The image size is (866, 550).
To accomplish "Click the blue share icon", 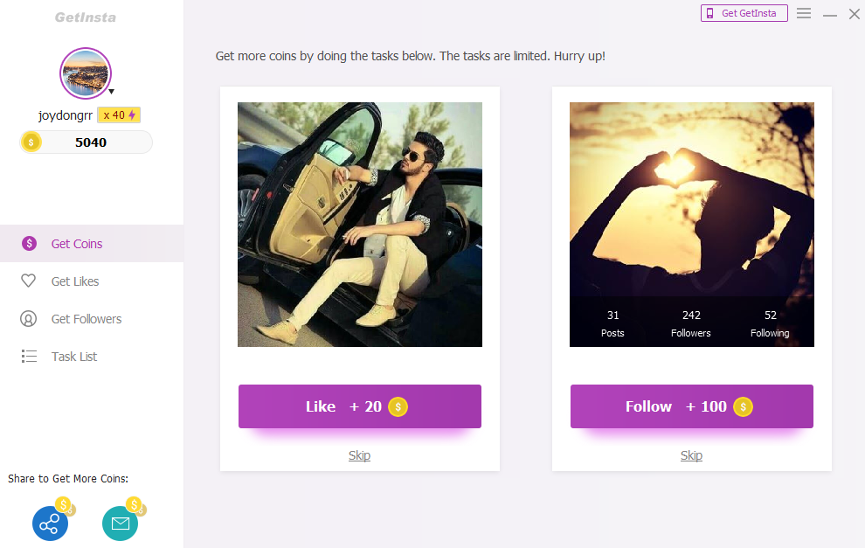I will pos(50,523).
